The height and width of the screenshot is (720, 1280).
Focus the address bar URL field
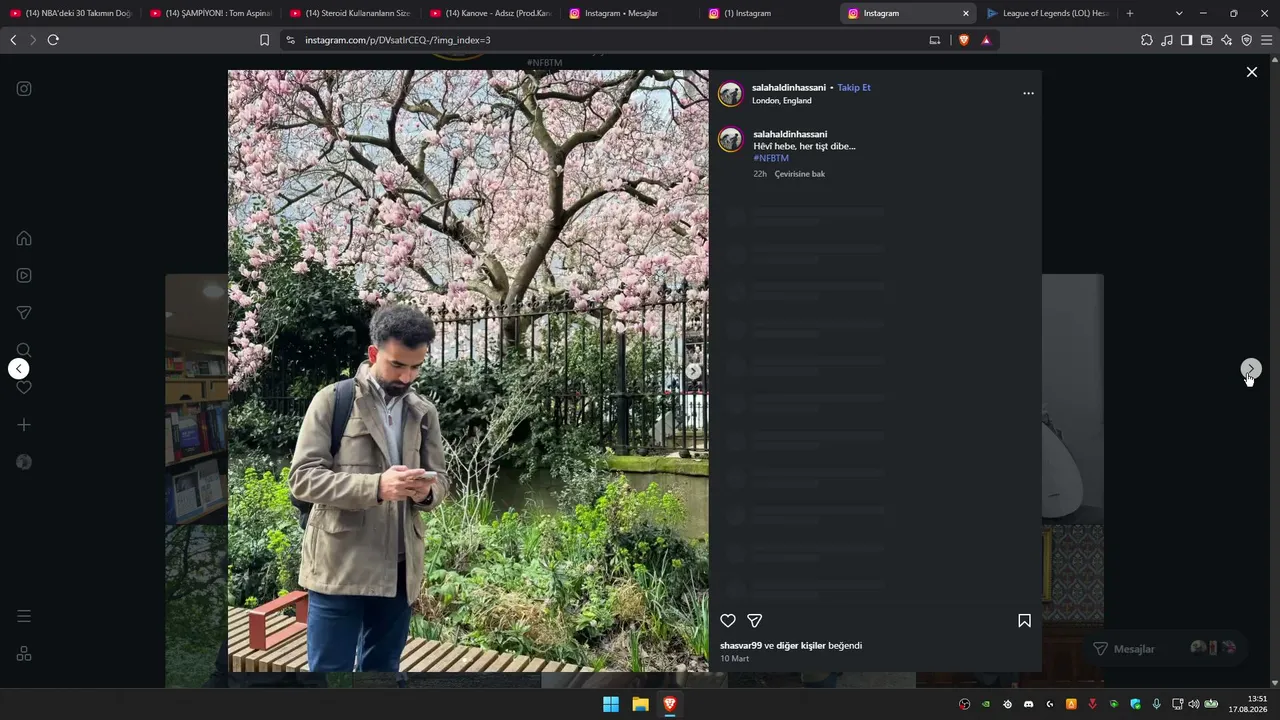(x=610, y=40)
